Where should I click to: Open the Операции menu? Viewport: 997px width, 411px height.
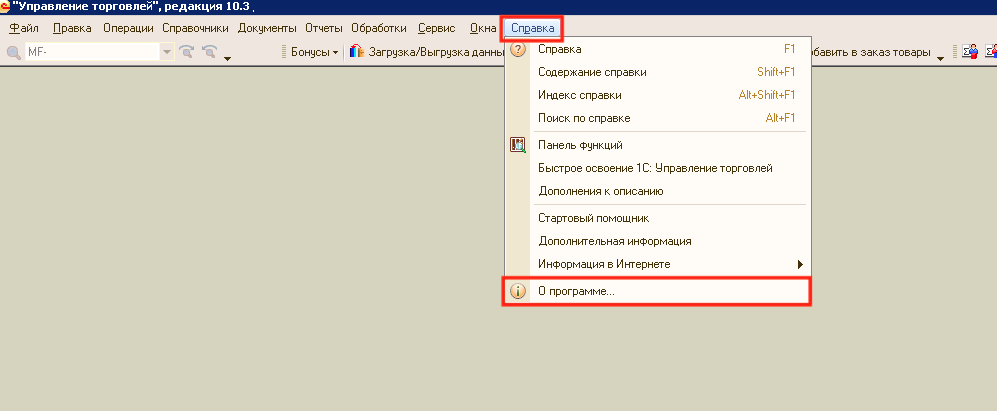coord(128,28)
